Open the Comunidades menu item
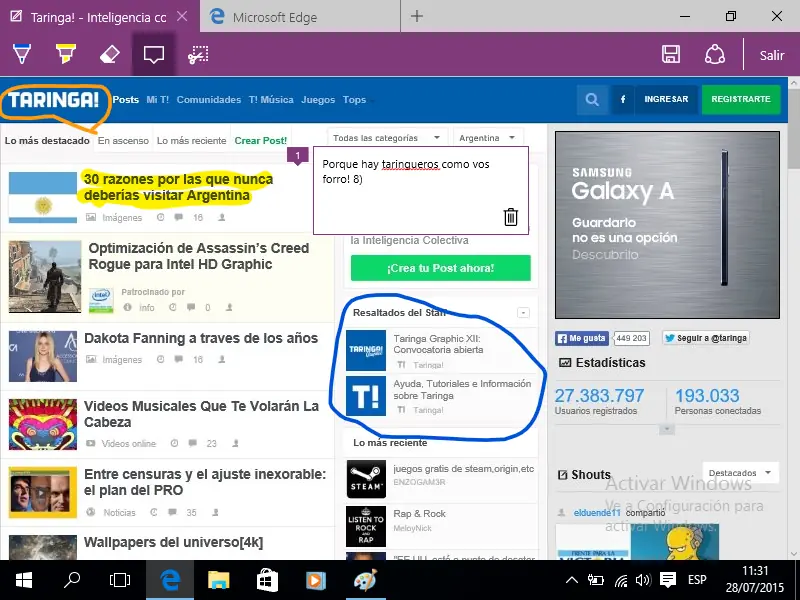The height and width of the screenshot is (600, 800). [209, 99]
